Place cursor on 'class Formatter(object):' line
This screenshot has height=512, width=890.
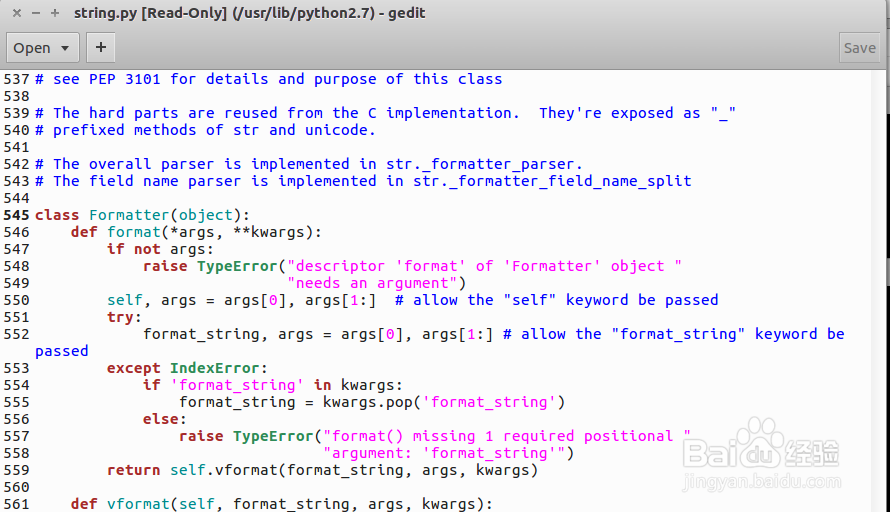142,215
